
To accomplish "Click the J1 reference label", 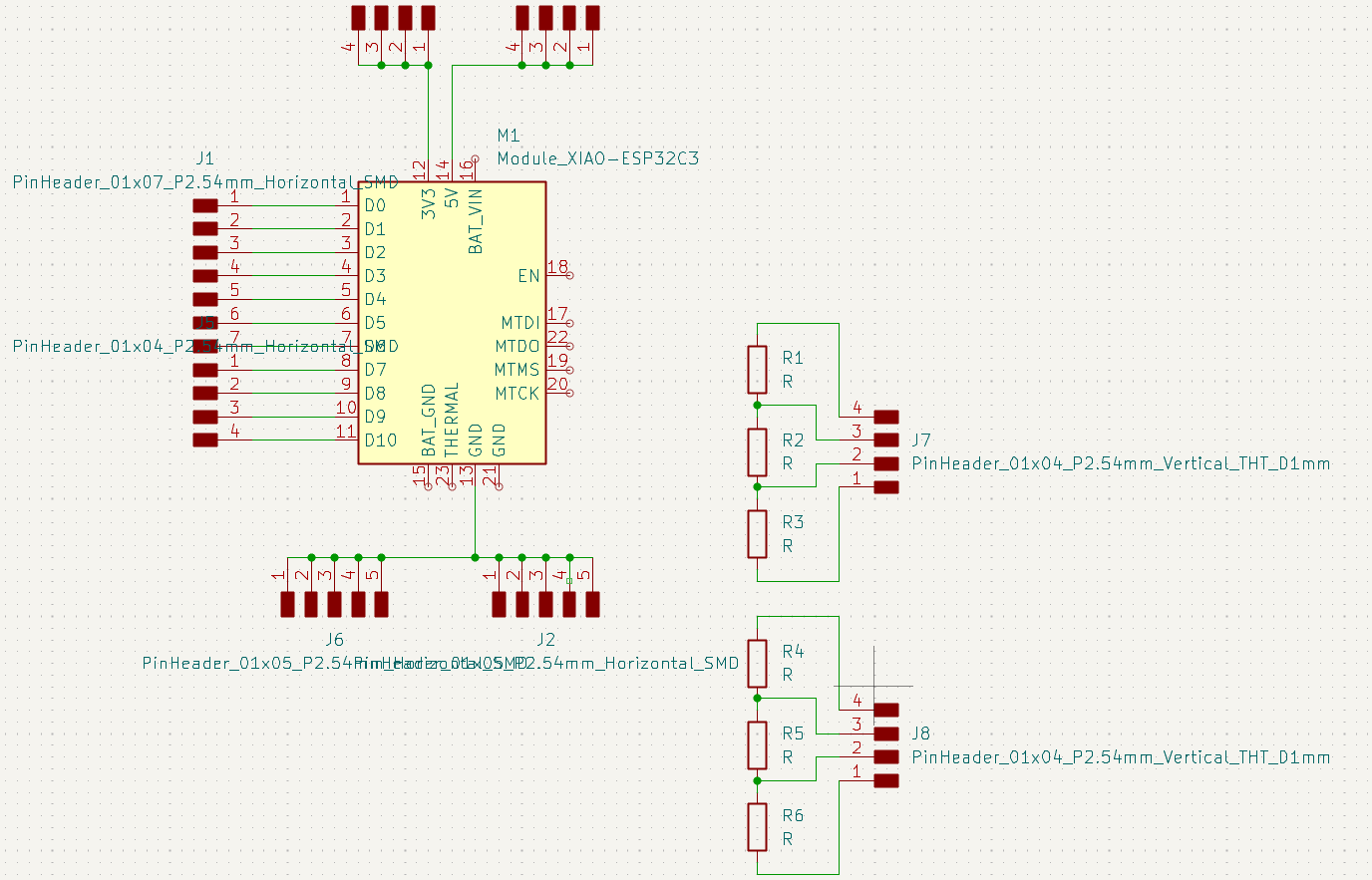I will coord(204,158).
